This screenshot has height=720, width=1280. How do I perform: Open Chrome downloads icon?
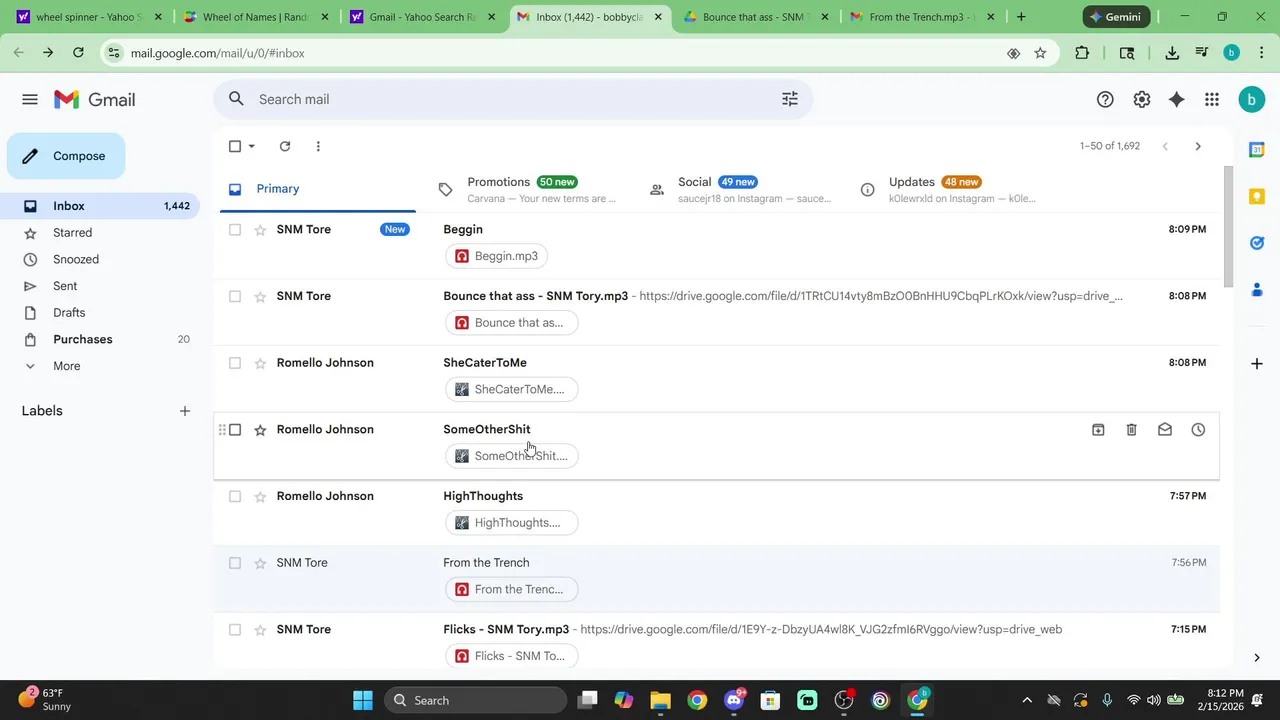click(x=1172, y=53)
